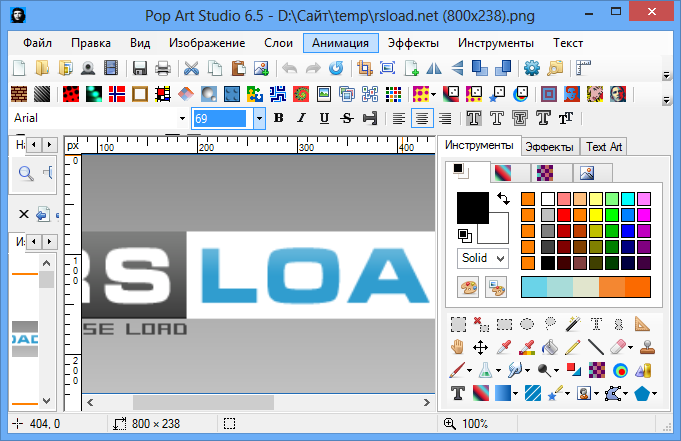The image size is (681, 441).
Task: Open the Эффекты menu
Action: click(x=413, y=43)
